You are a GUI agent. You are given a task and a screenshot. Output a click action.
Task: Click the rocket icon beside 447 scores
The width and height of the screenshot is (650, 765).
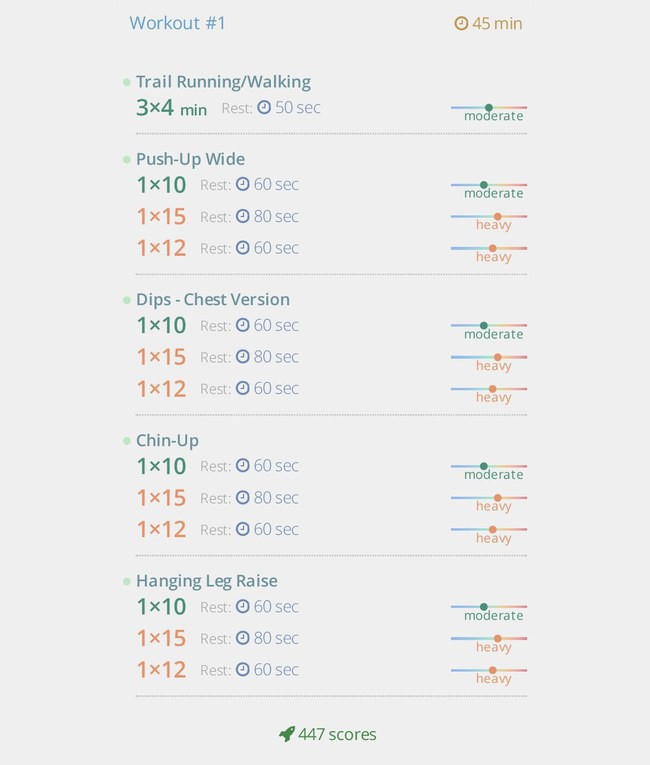click(x=287, y=734)
